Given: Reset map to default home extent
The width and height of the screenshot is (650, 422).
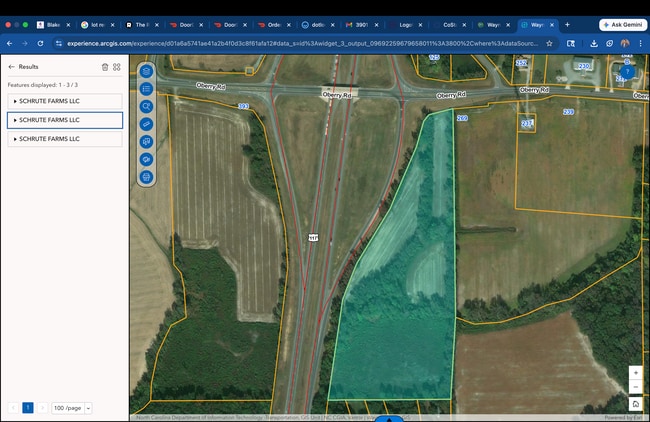Looking at the screenshot, I should (635, 404).
